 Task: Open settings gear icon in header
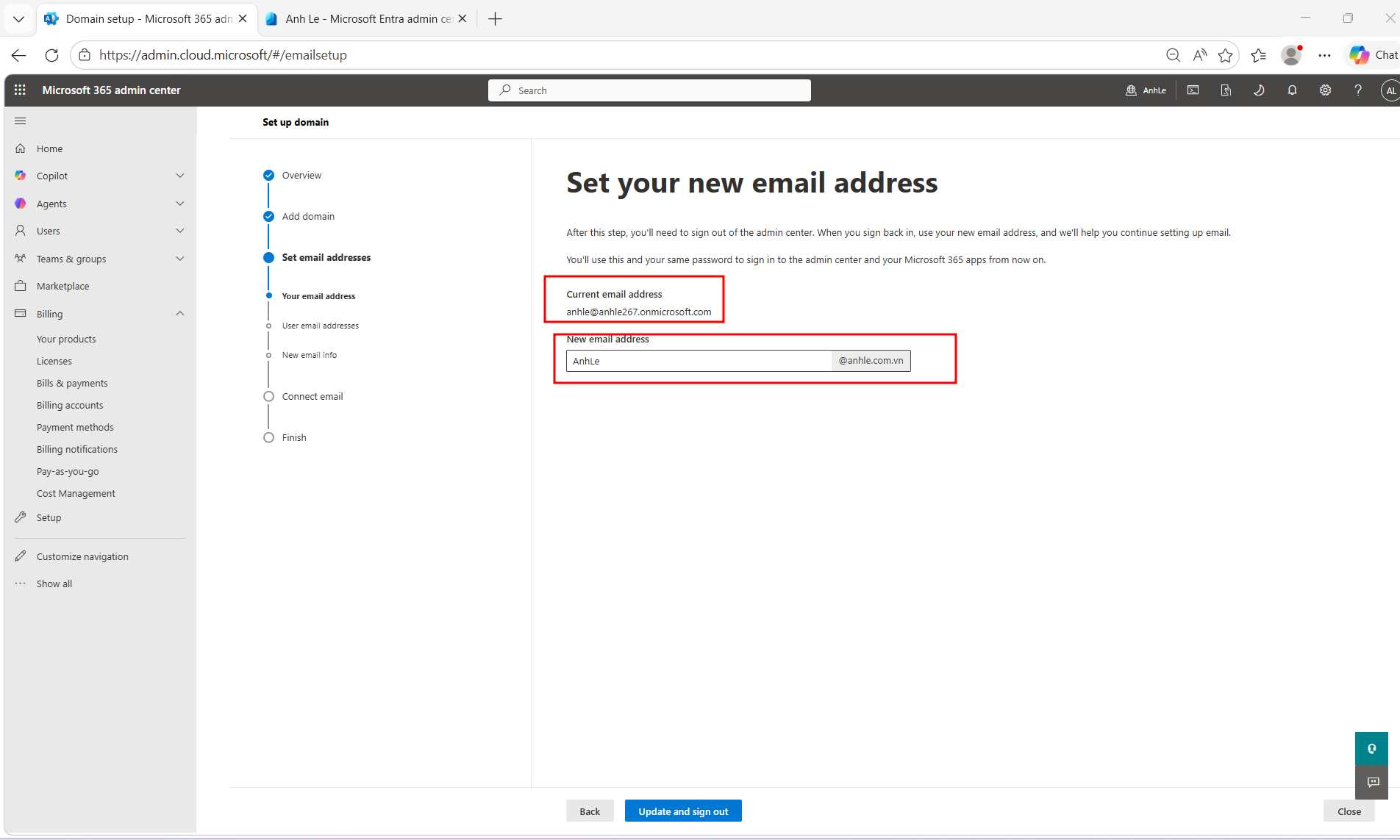[1325, 90]
